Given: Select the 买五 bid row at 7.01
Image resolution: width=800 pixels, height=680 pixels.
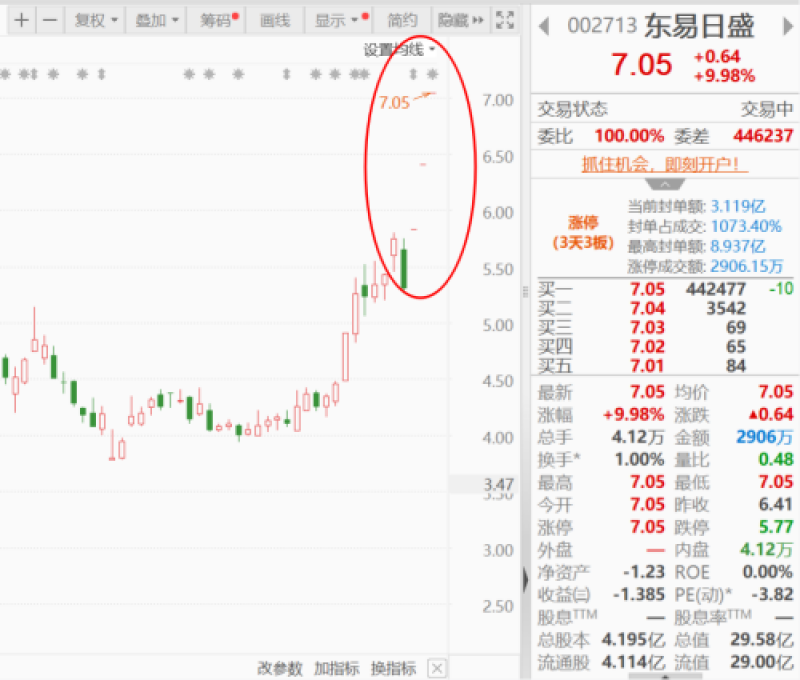Looking at the screenshot, I should tap(665, 366).
